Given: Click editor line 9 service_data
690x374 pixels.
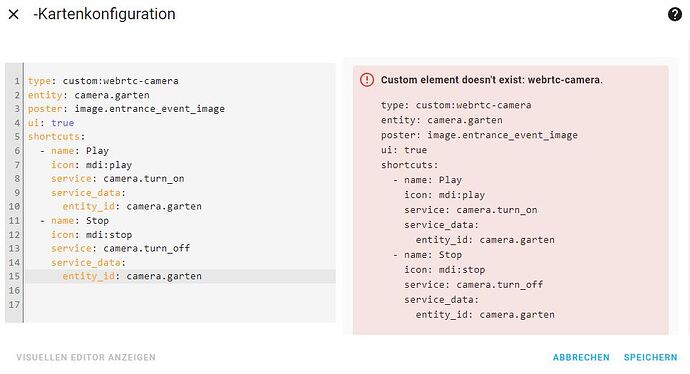Looking at the screenshot, I should [88, 193].
